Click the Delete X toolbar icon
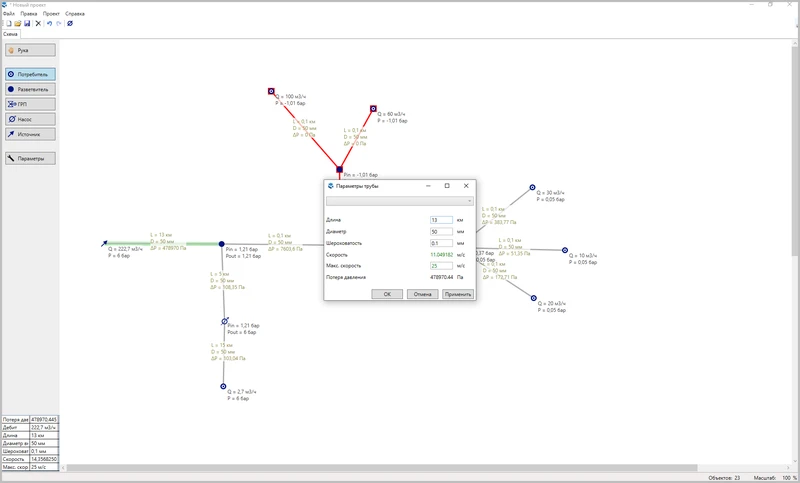This screenshot has height=483, width=800. [38, 23]
